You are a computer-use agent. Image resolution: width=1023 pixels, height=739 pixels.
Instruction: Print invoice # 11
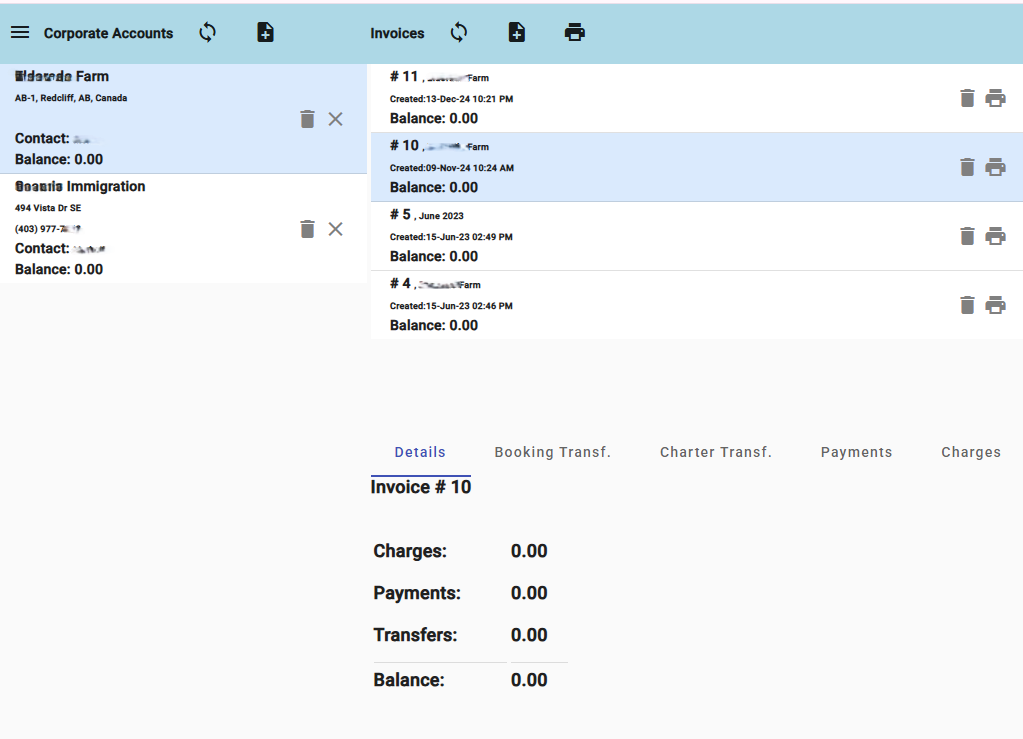(996, 98)
